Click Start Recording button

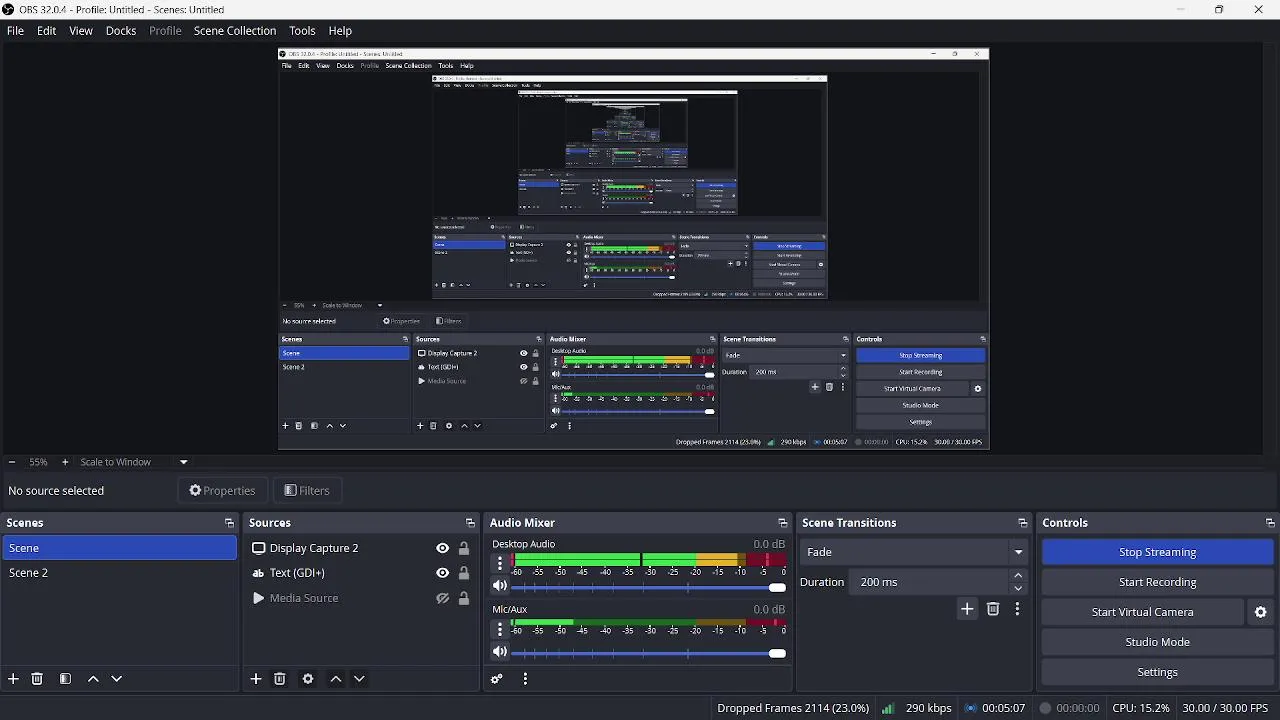point(1158,582)
